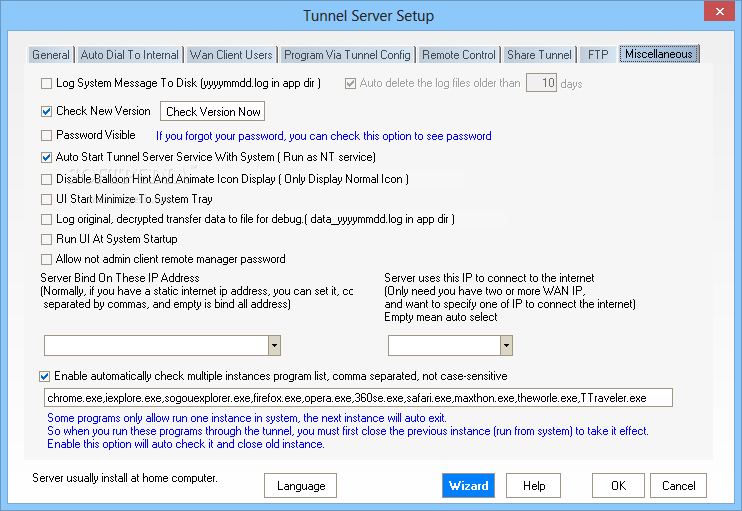Viewport: 742px width, 511px height.
Task: Uncheck the Check New Version option
Action: pyautogui.click(x=47, y=112)
